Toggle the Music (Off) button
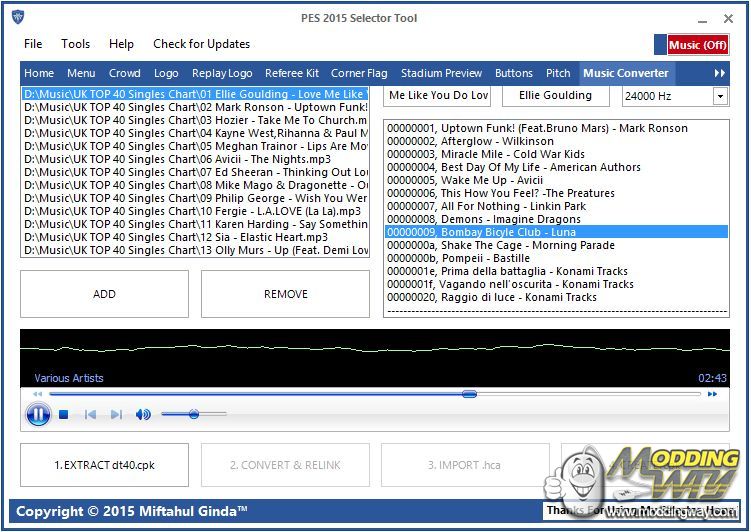 click(x=697, y=45)
